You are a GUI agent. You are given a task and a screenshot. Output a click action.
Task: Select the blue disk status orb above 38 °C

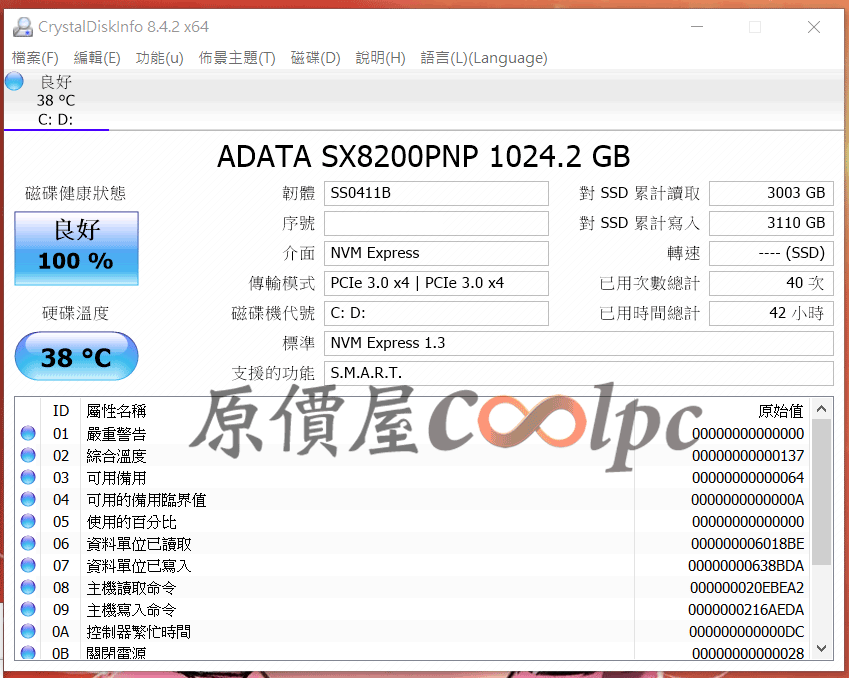(x=15, y=81)
